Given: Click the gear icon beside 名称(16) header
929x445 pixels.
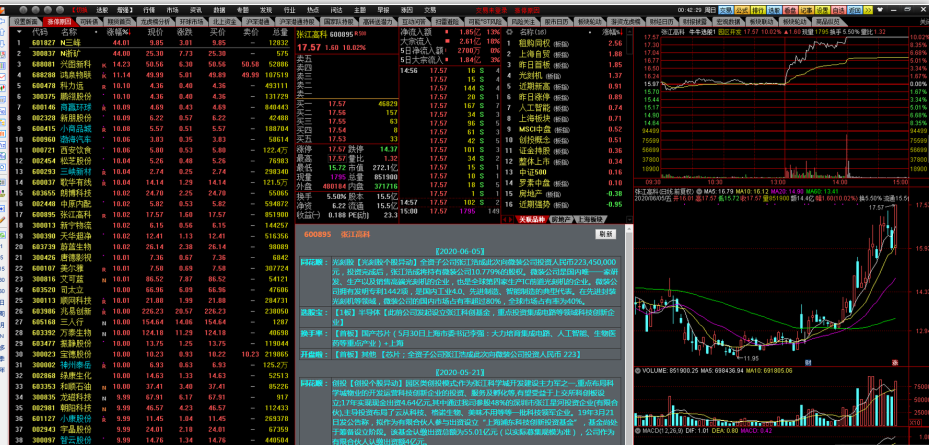Looking at the screenshot, I should pos(510,31).
